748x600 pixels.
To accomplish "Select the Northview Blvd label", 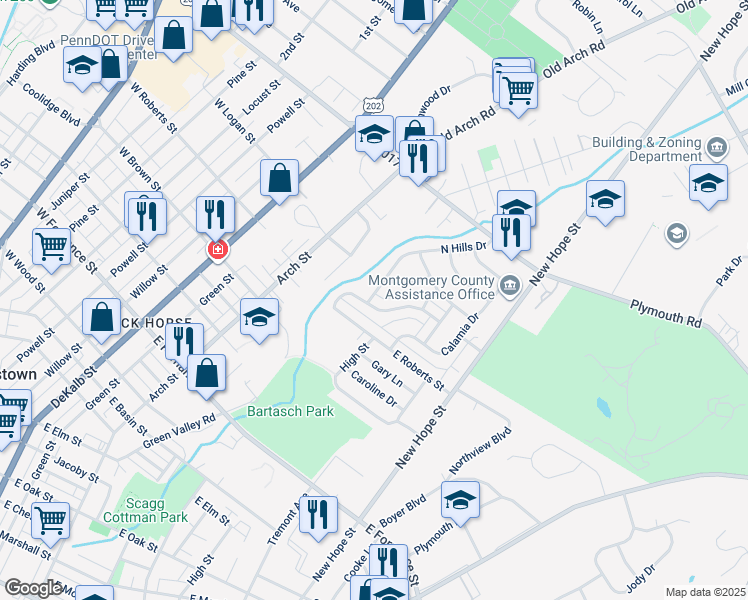I will pos(480,451).
